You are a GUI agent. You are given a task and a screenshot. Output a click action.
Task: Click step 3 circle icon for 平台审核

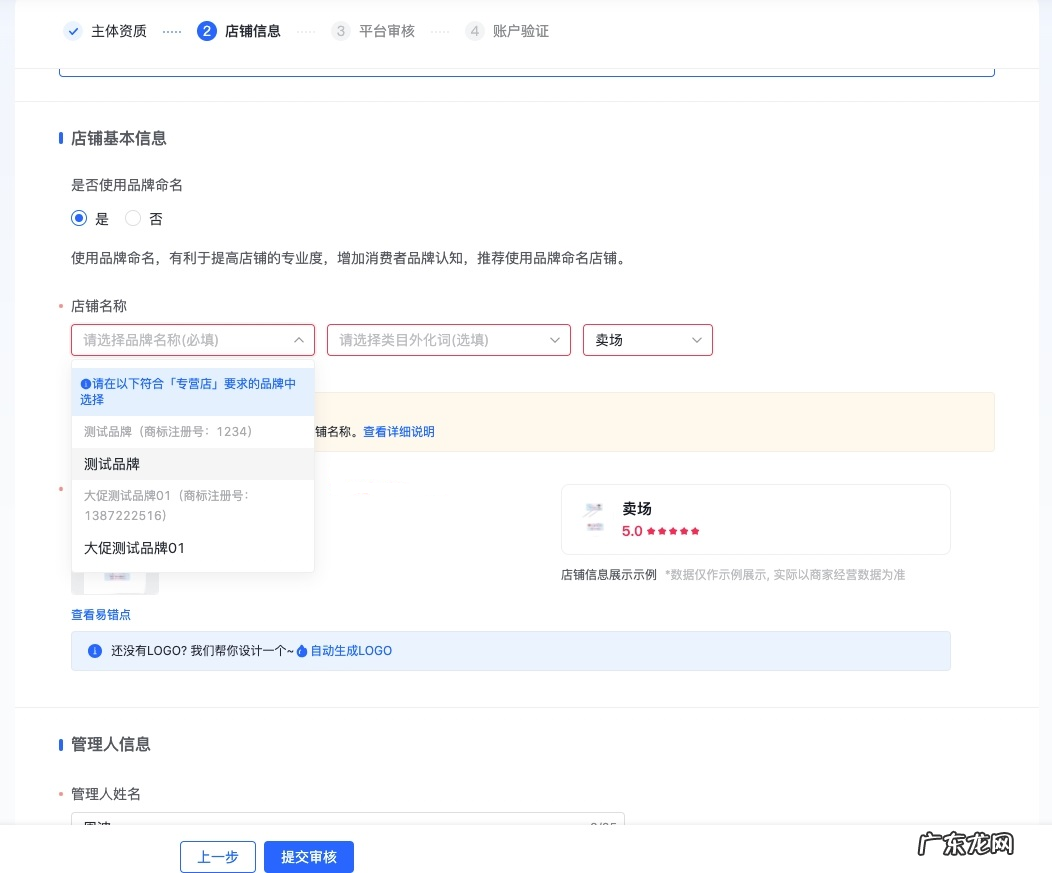click(x=341, y=31)
